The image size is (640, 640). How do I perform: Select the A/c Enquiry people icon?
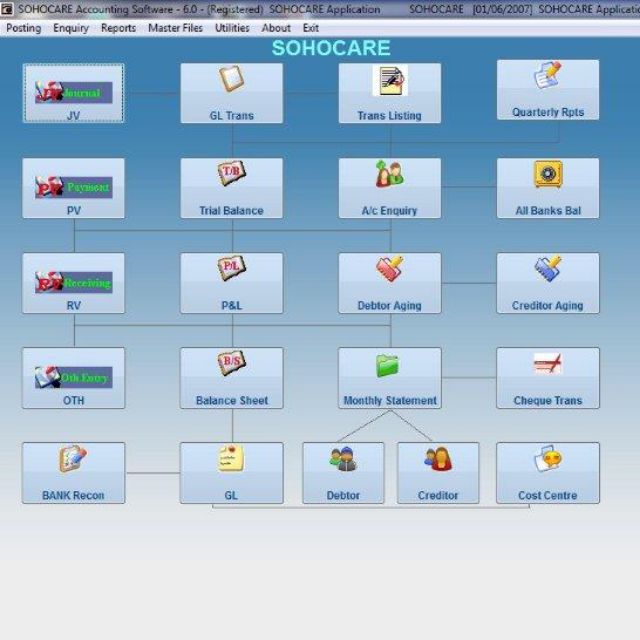389,175
